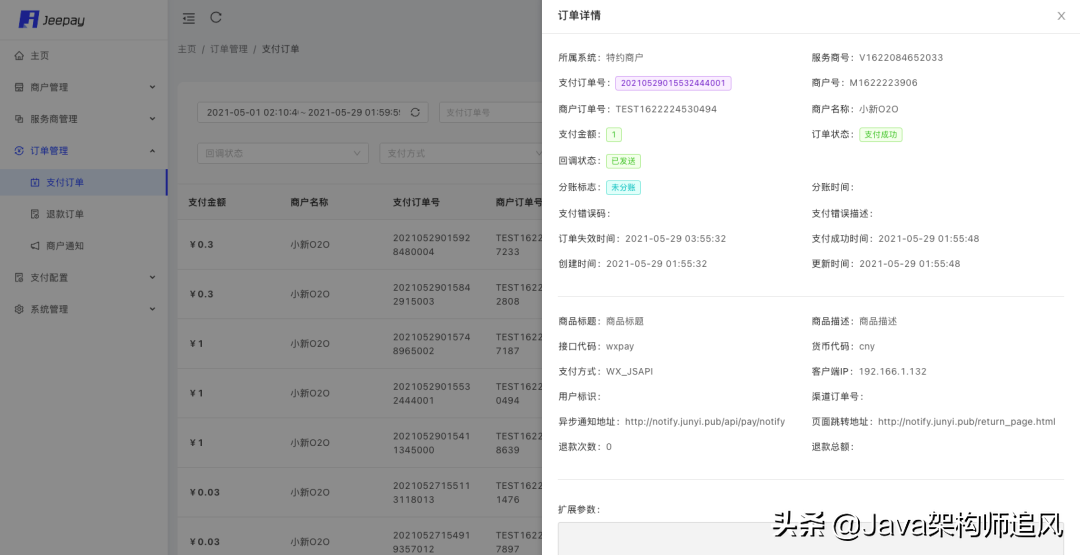Click the 已发送 callback status tag
The image size is (1080, 555).
[623, 161]
